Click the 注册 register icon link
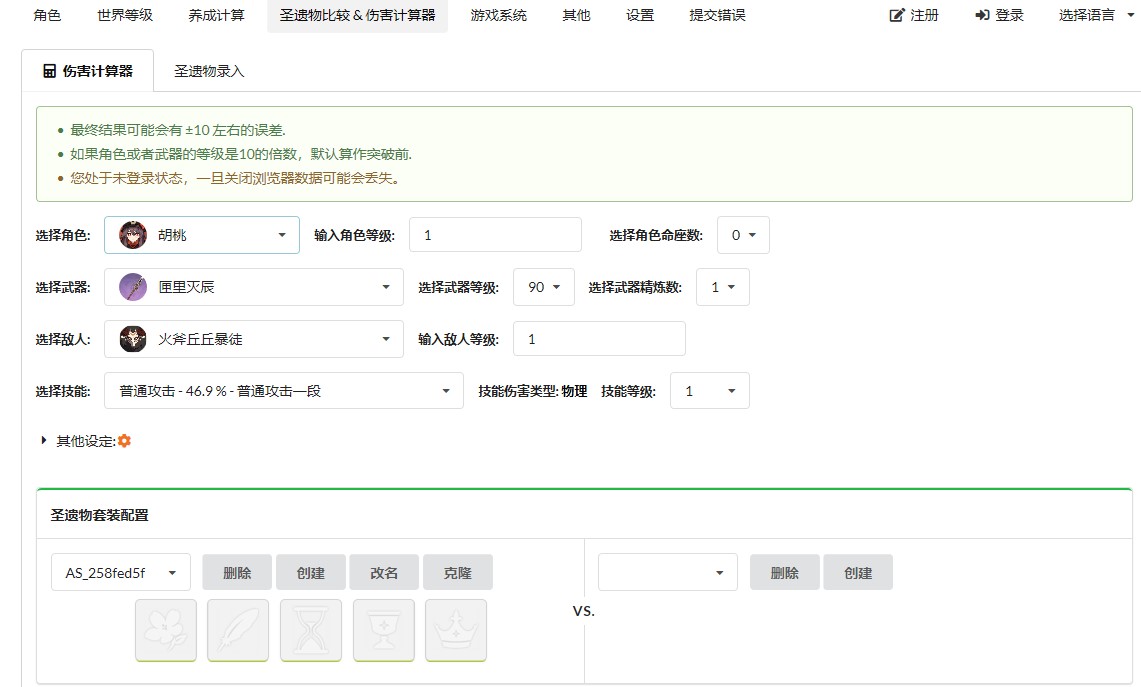The width and height of the screenshot is (1141, 687). coord(914,16)
